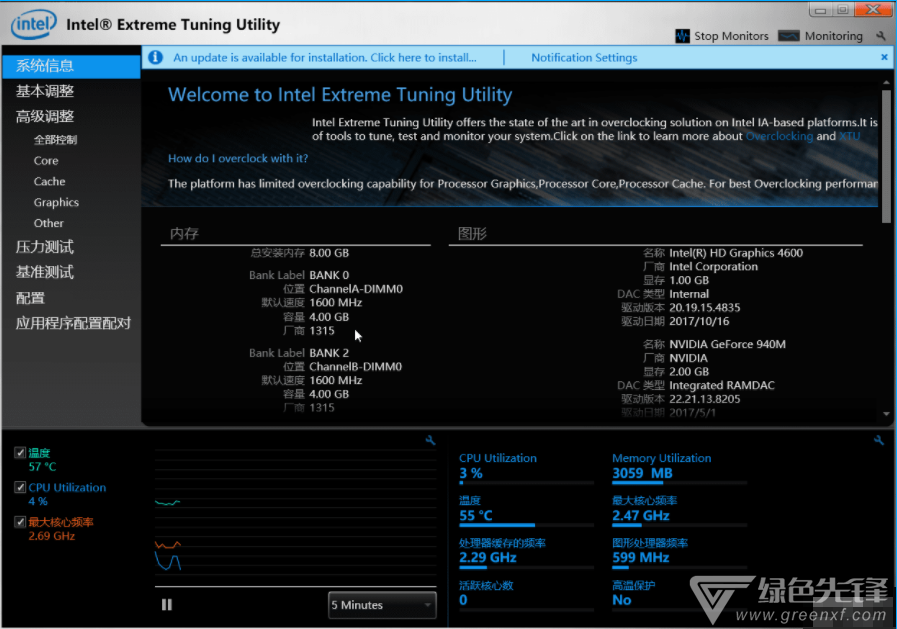Open Notification Settings link

[x=584, y=57]
